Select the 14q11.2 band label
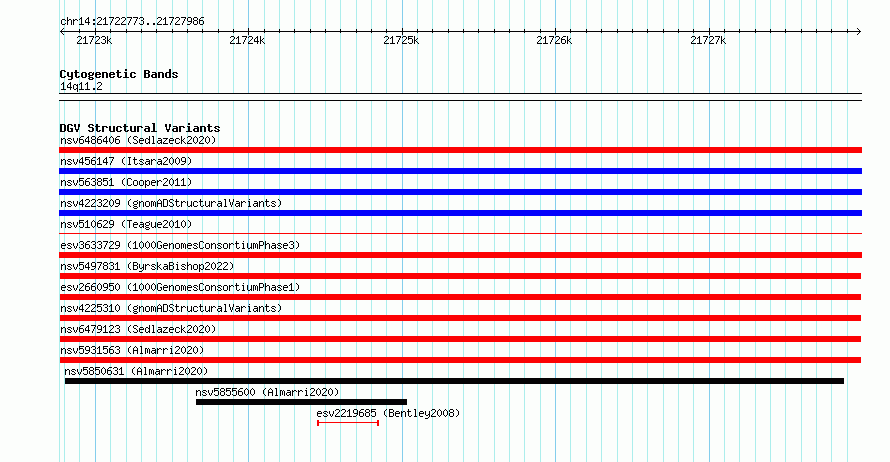890x462 pixels. click(x=81, y=86)
